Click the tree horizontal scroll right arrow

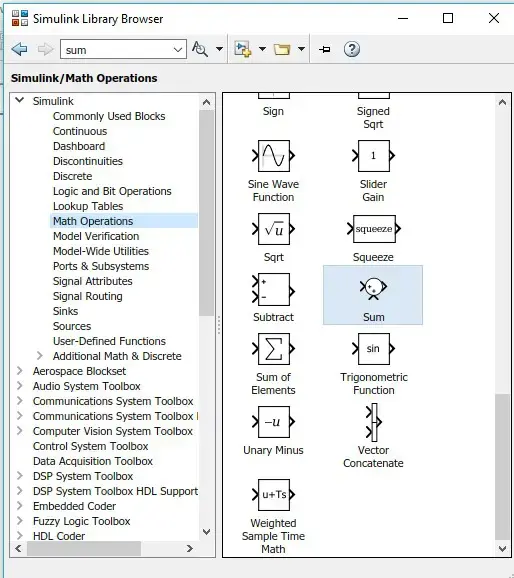click(x=190, y=549)
